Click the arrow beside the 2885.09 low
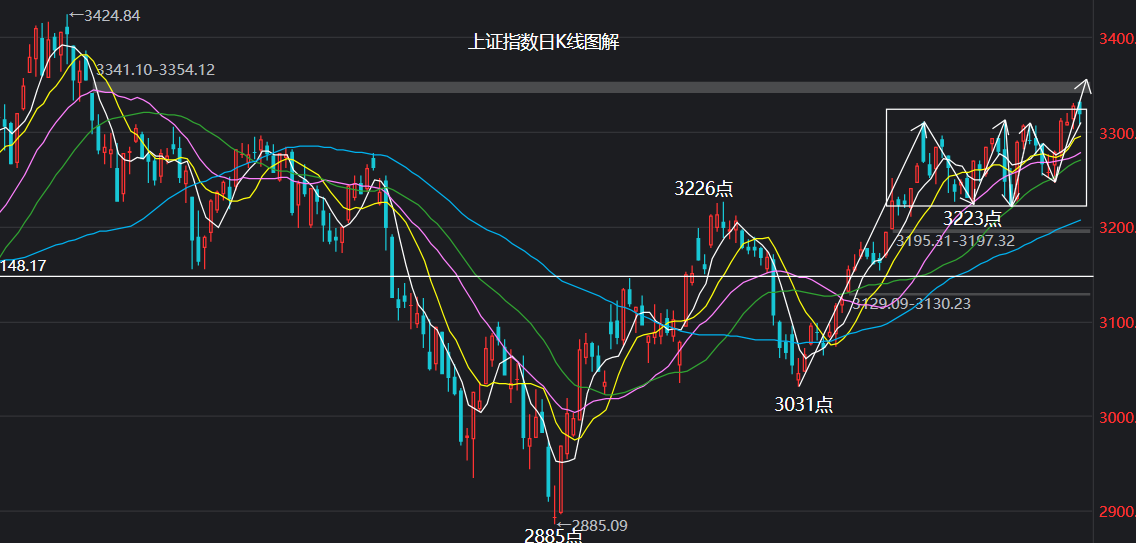1136x543 pixels. [x=562, y=525]
